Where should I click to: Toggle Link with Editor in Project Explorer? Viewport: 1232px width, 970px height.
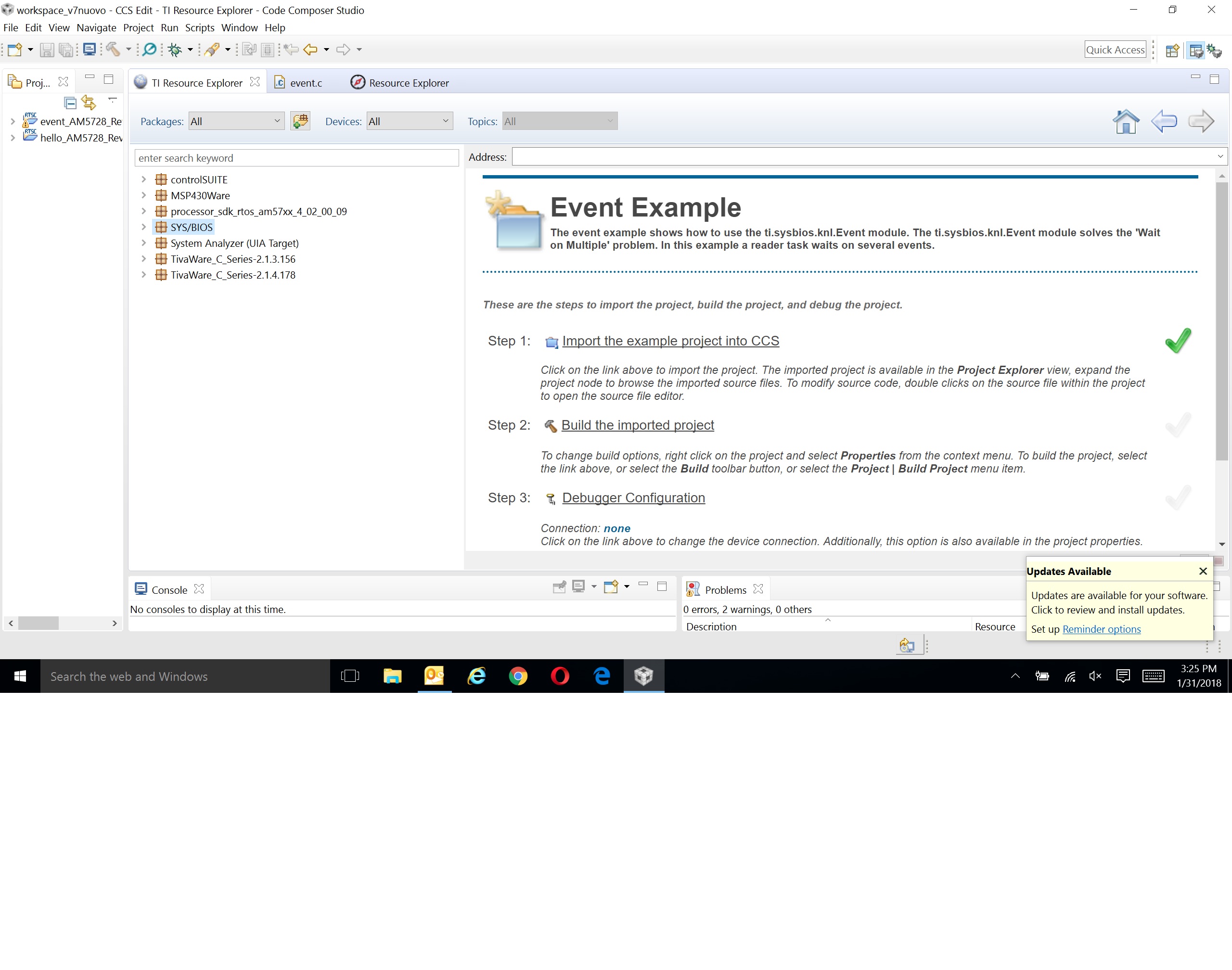coord(89,102)
